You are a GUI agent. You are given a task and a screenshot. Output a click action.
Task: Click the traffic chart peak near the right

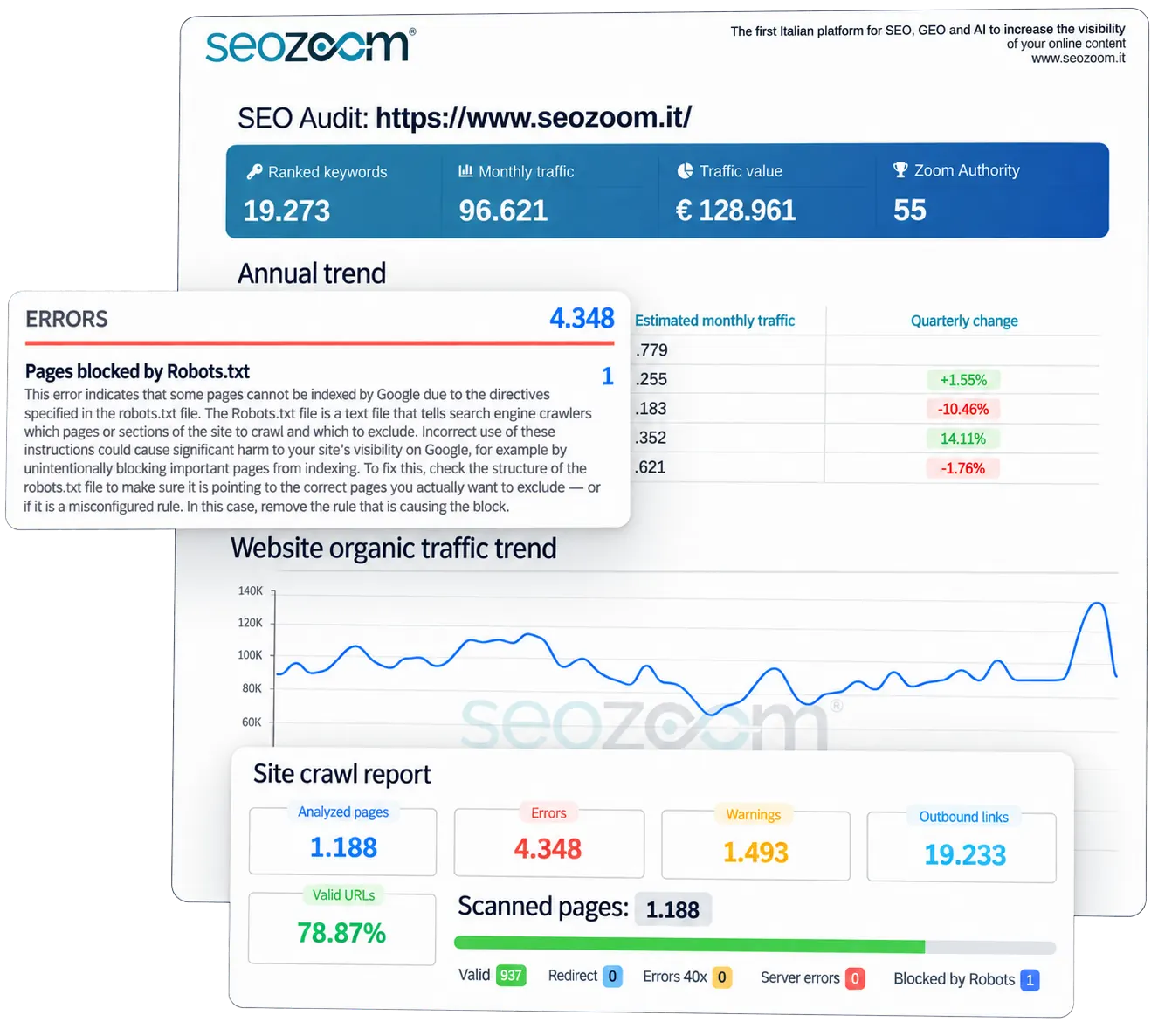pos(1098,604)
